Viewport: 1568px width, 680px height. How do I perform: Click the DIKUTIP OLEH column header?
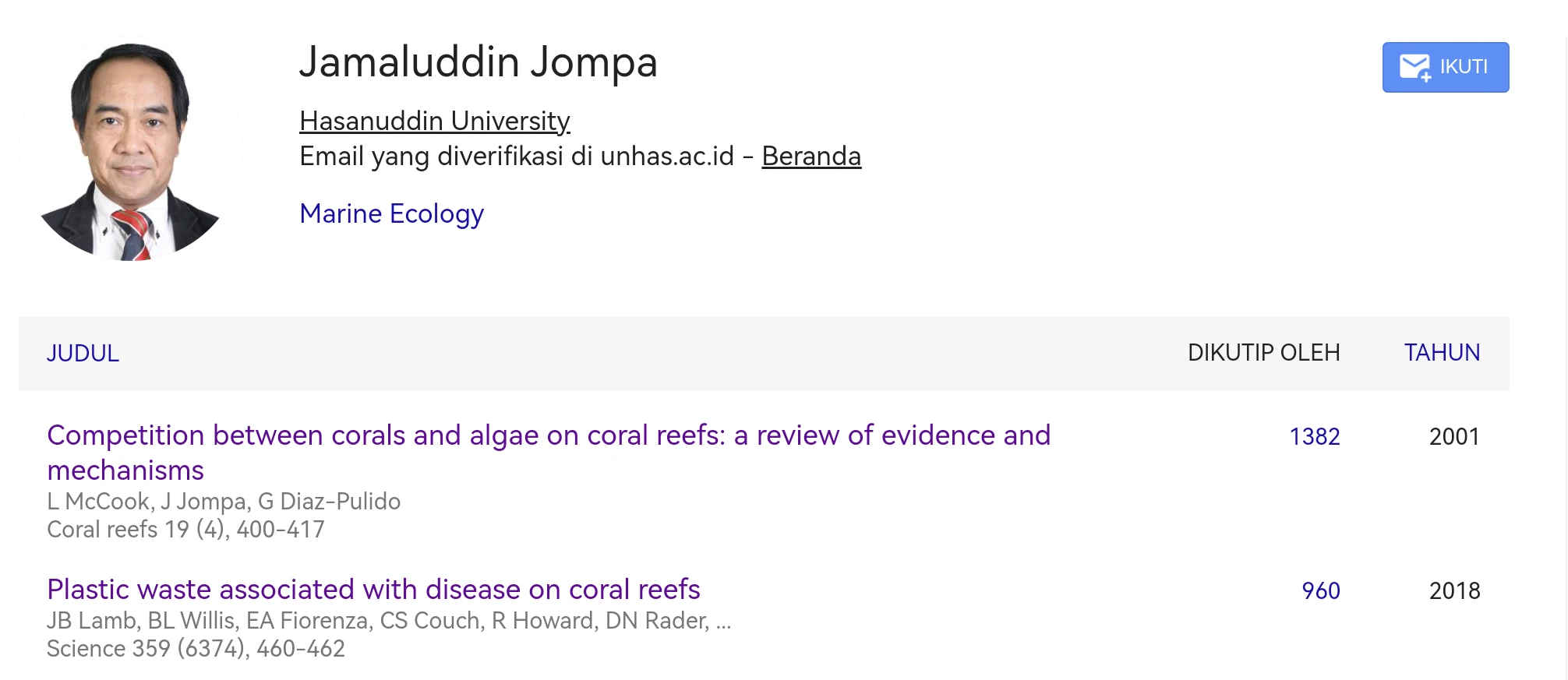[x=1263, y=353]
